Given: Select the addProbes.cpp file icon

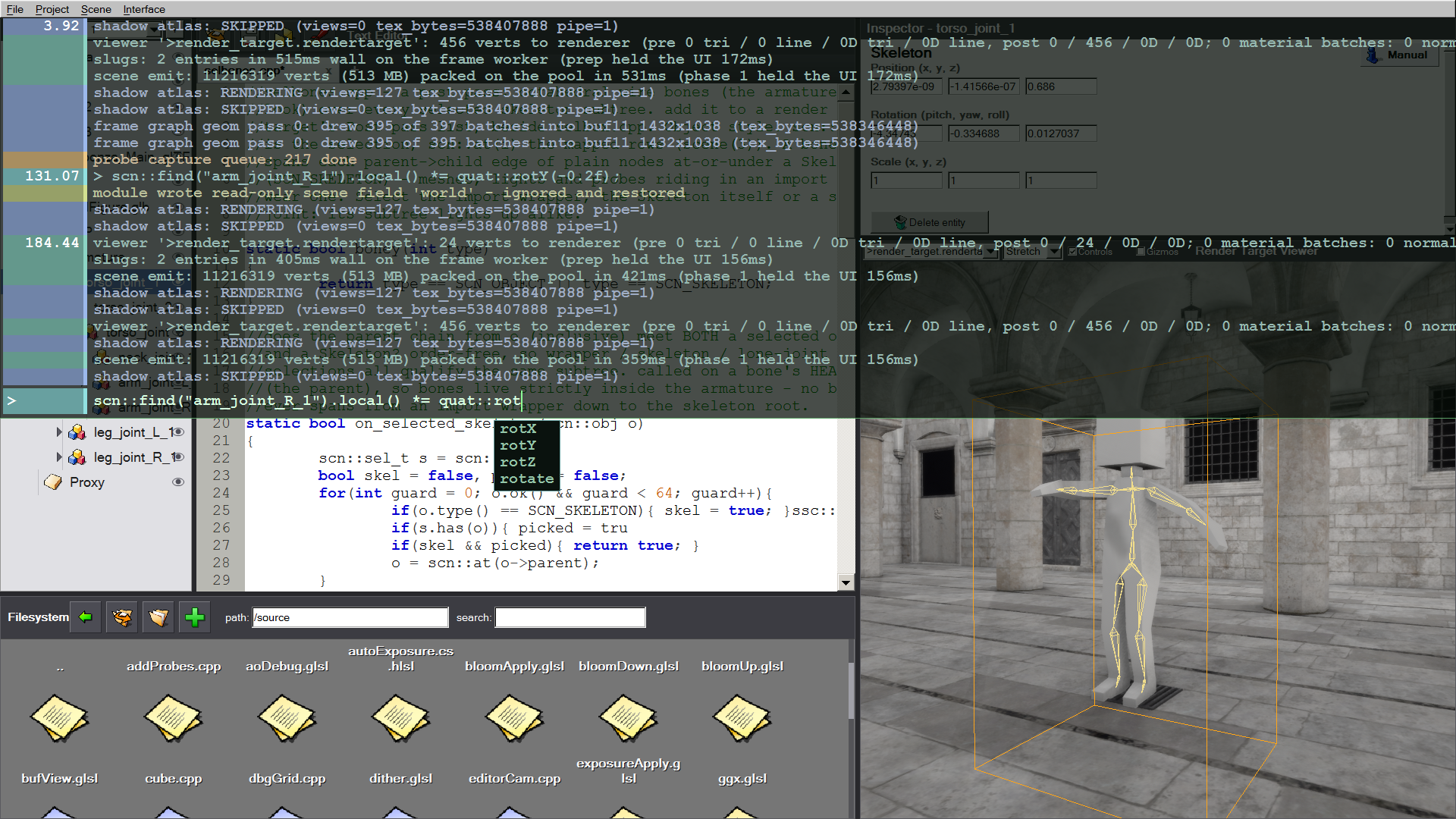Looking at the screenshot, I should [173, 717].
